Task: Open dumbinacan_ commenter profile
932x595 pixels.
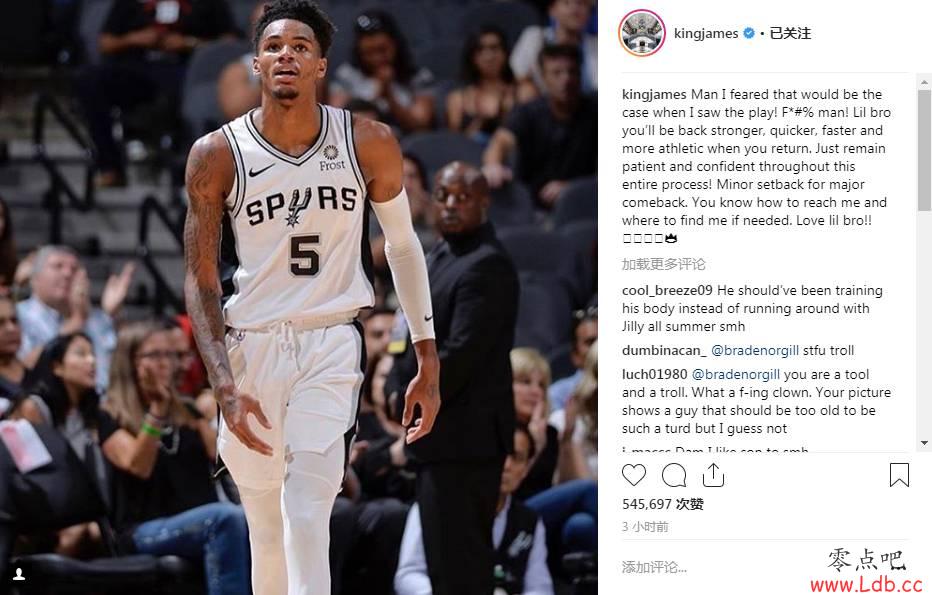Action: point(664,351)
